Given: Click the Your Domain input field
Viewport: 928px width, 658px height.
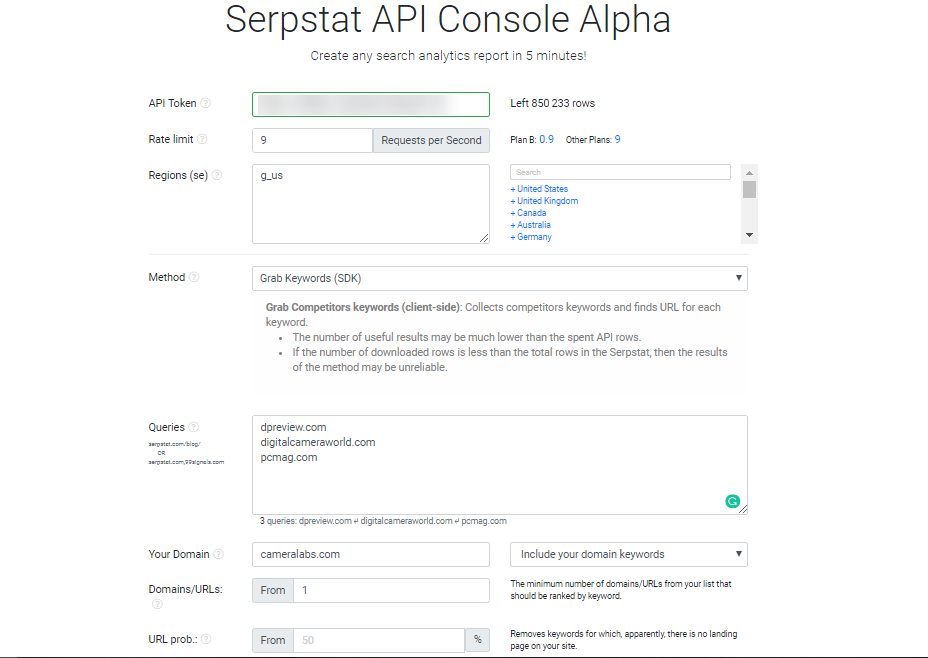Looking at the screenshot, I should (371, 554).
